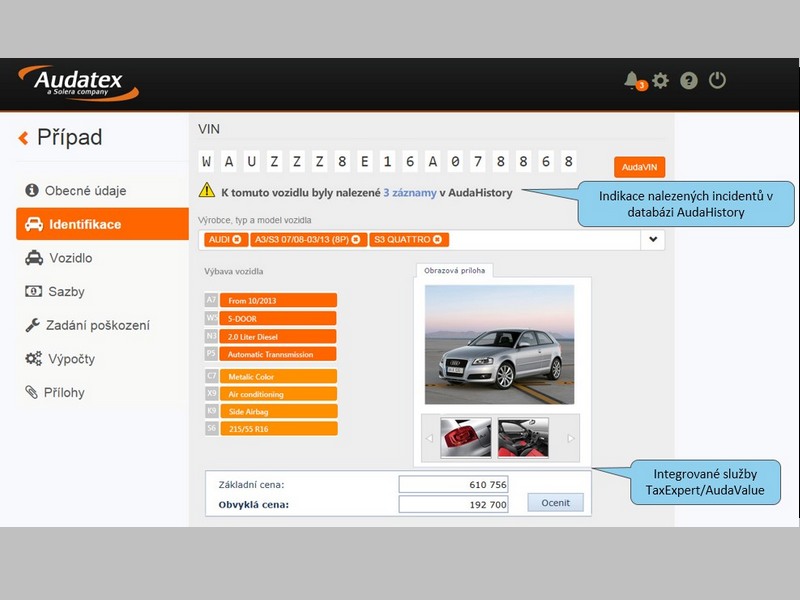The width and height of the screenshot is (800, 600).
Task: Click the A3/S3 07/08-03/13 (8P) tag
Action: pyautogui.click(x=309, y=240)
